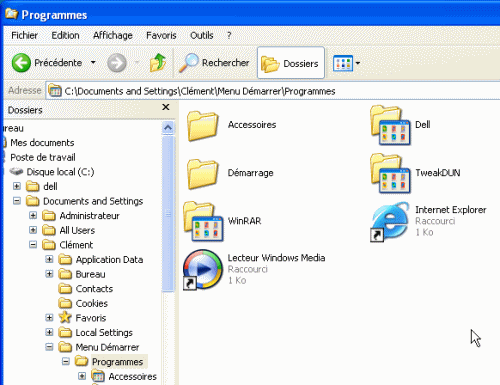Open the ? help menu
The height and width of the screenshot is (385, 500).
[x=229, y=35]
